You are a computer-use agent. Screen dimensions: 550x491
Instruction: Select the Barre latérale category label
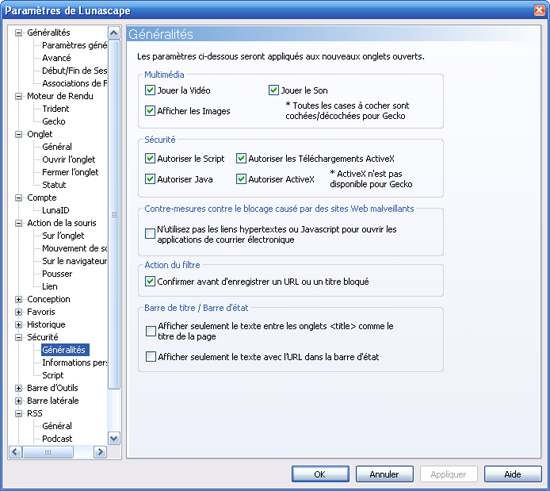pos(53,401)
